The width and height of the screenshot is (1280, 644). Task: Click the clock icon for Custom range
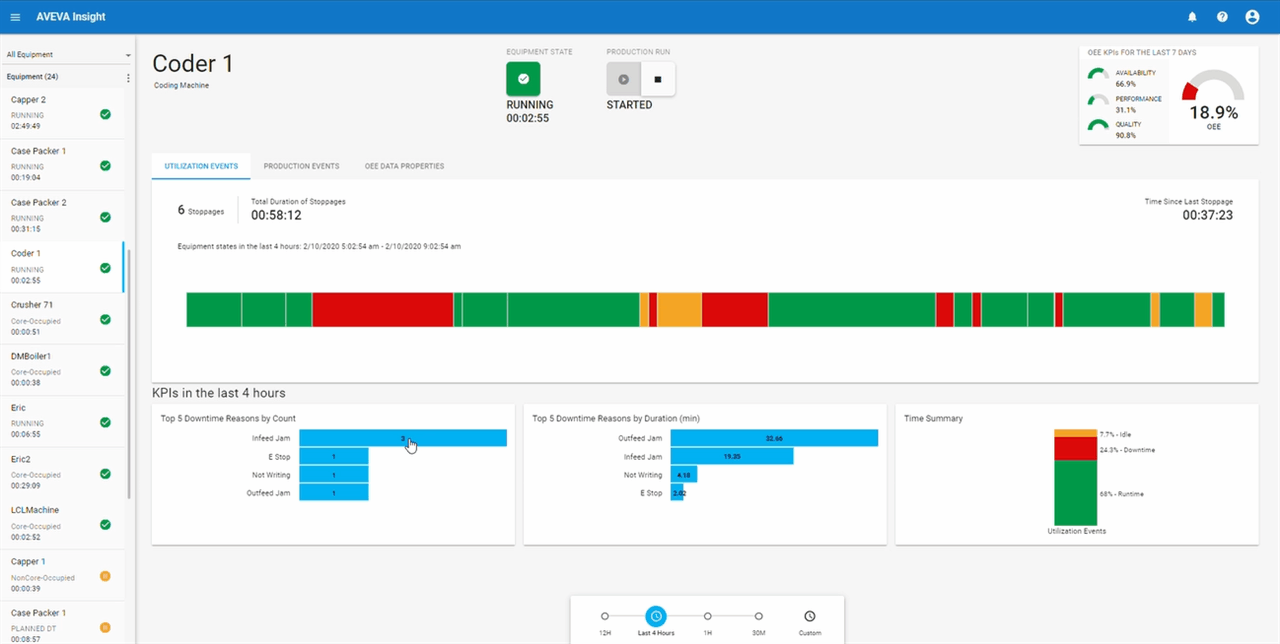click(809, 616)
